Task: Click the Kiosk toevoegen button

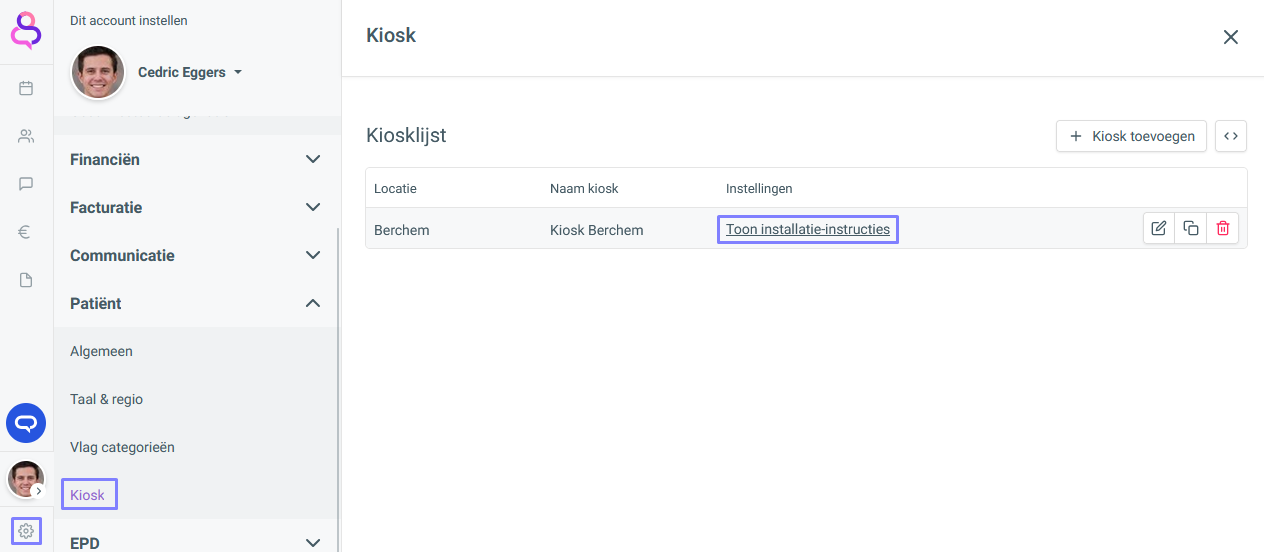Action: pyautogui.click(x=1131, y=136)
